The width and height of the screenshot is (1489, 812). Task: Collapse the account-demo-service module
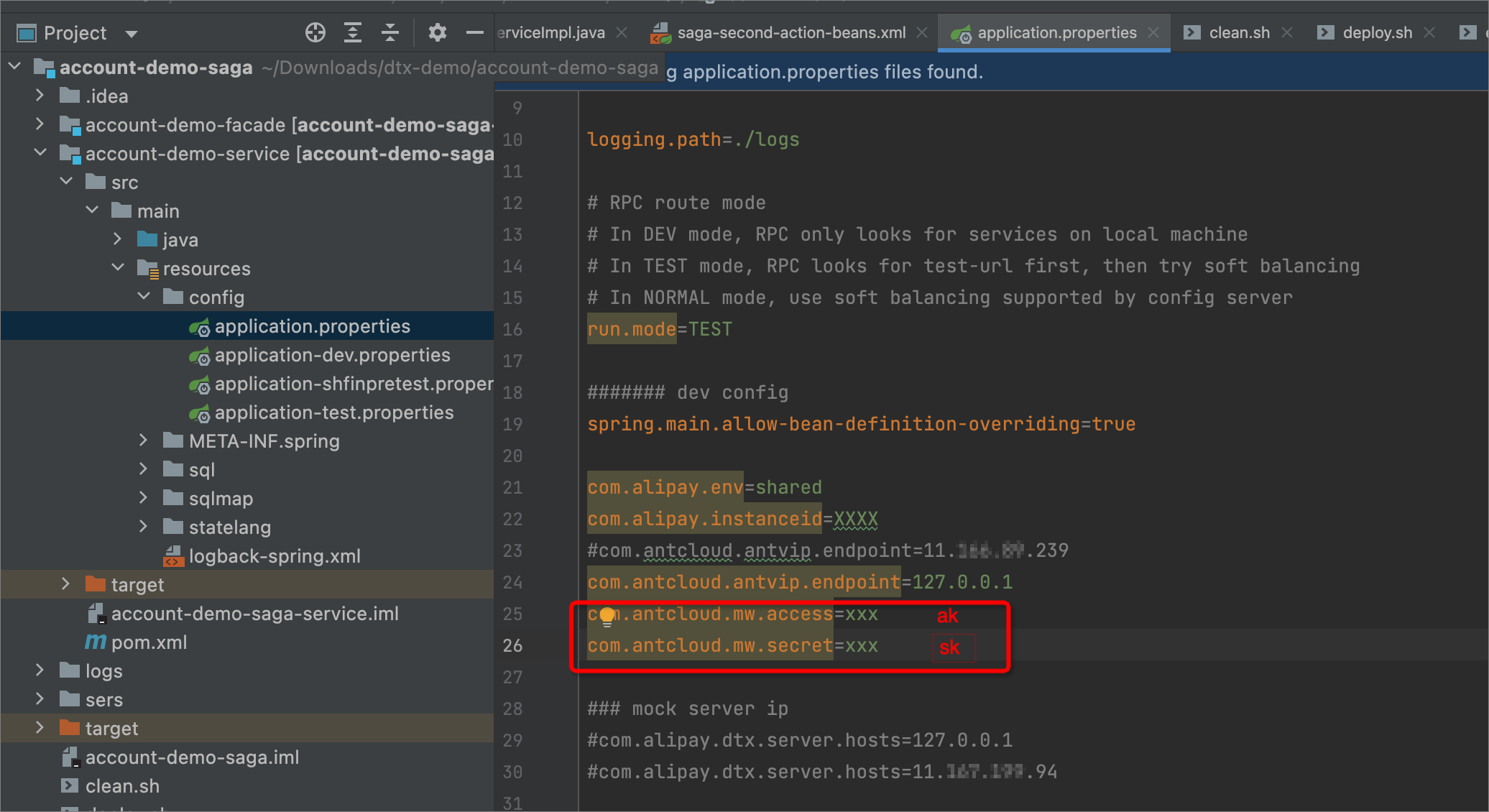click(40, 152)
